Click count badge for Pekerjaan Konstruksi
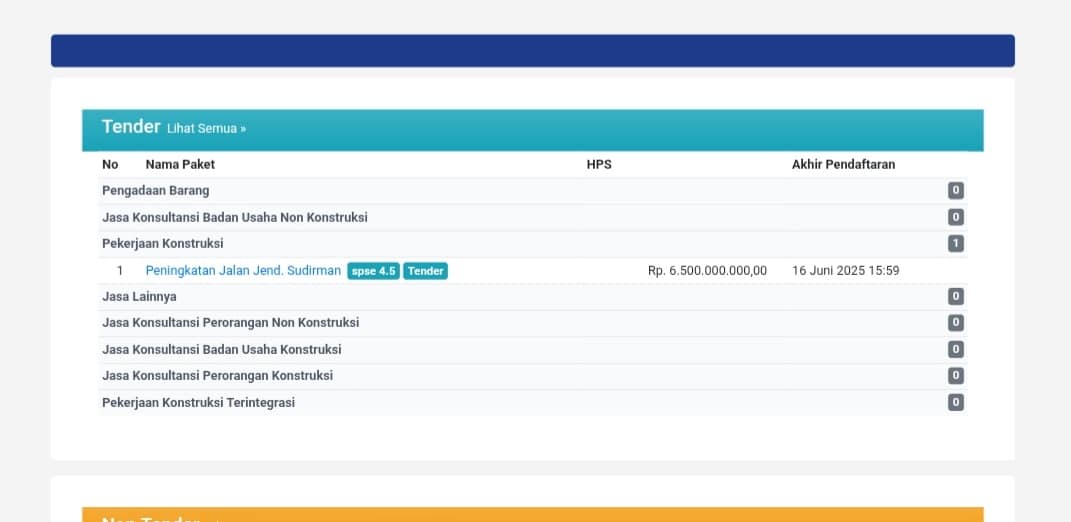The height and width of the screenshot is (522, 1071). click(x=956, y=244)
